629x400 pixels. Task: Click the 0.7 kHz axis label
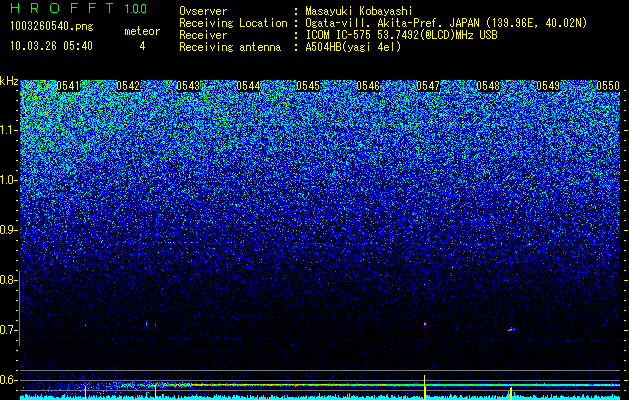(8, 330)
